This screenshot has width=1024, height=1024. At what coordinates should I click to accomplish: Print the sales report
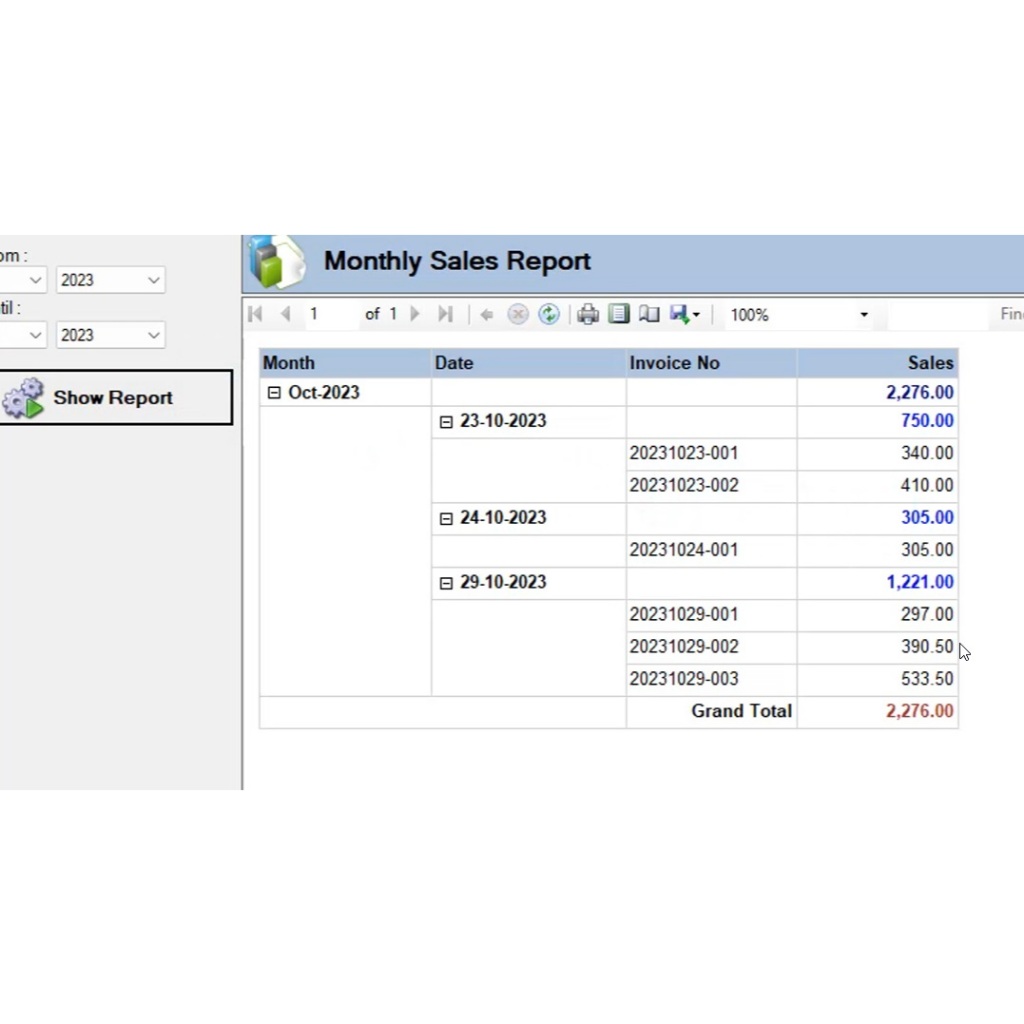pos(588,314)
